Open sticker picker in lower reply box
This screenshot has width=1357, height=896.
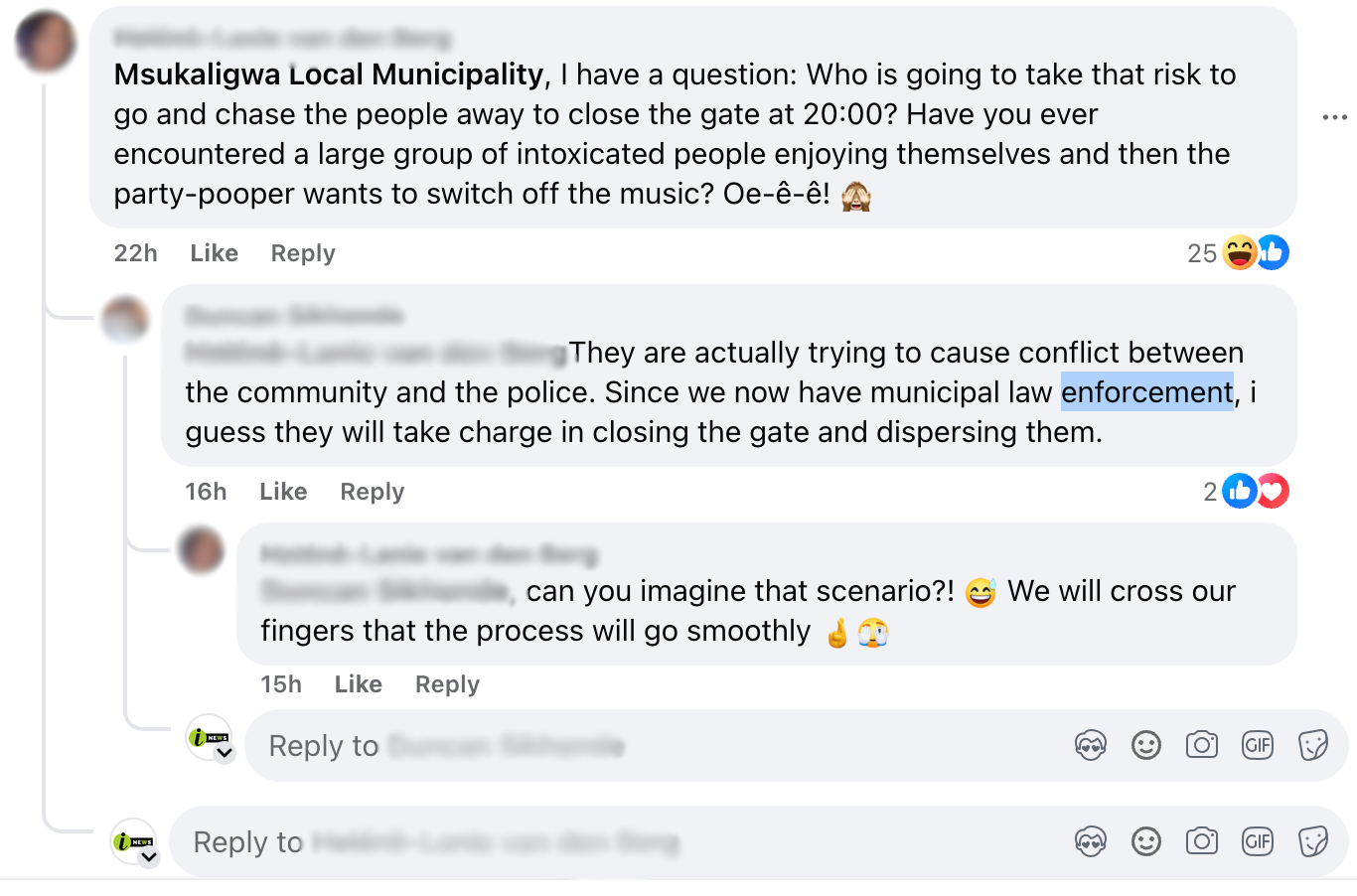1312,842
